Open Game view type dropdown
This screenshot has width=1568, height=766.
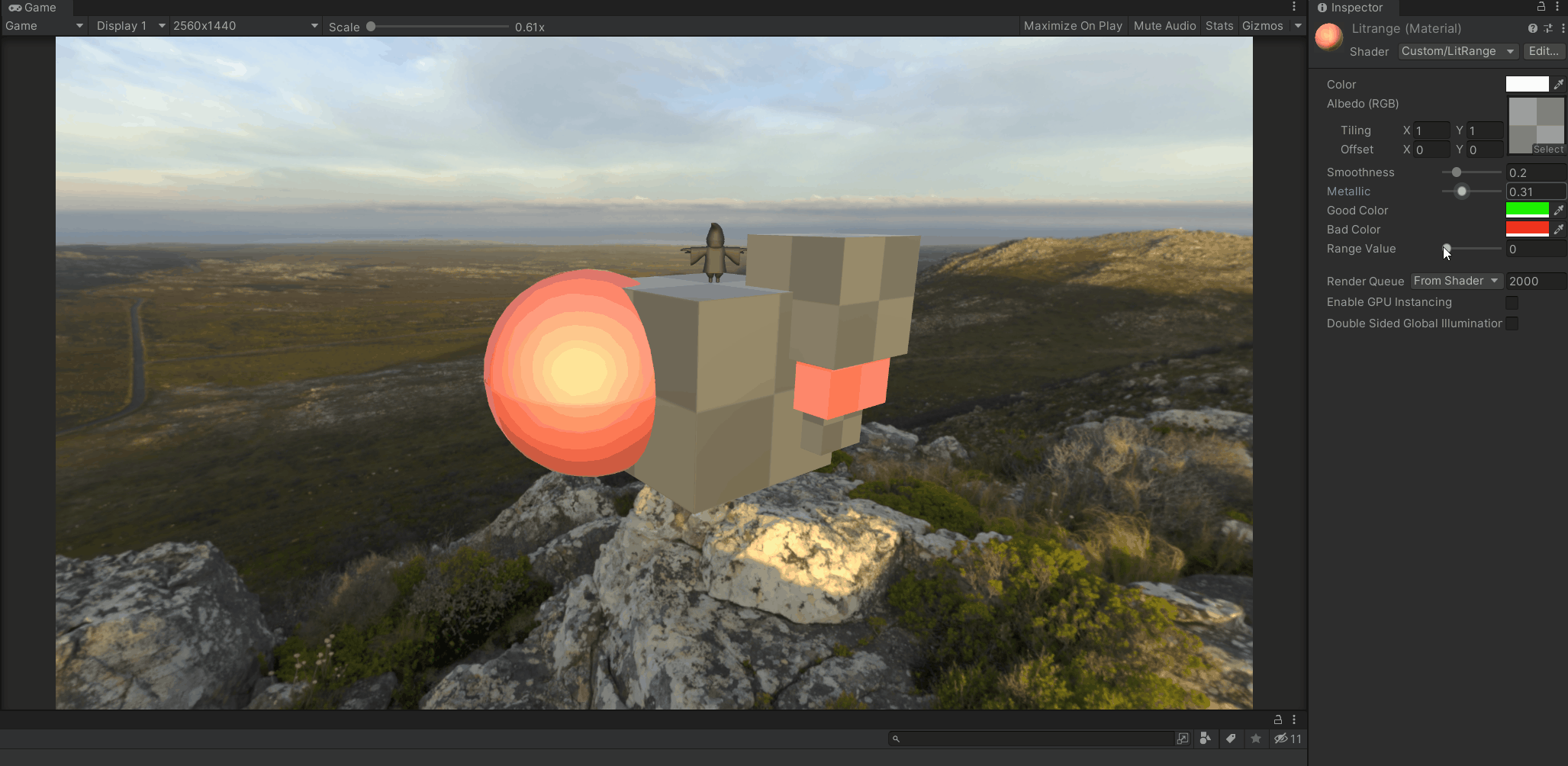(43, 26)
